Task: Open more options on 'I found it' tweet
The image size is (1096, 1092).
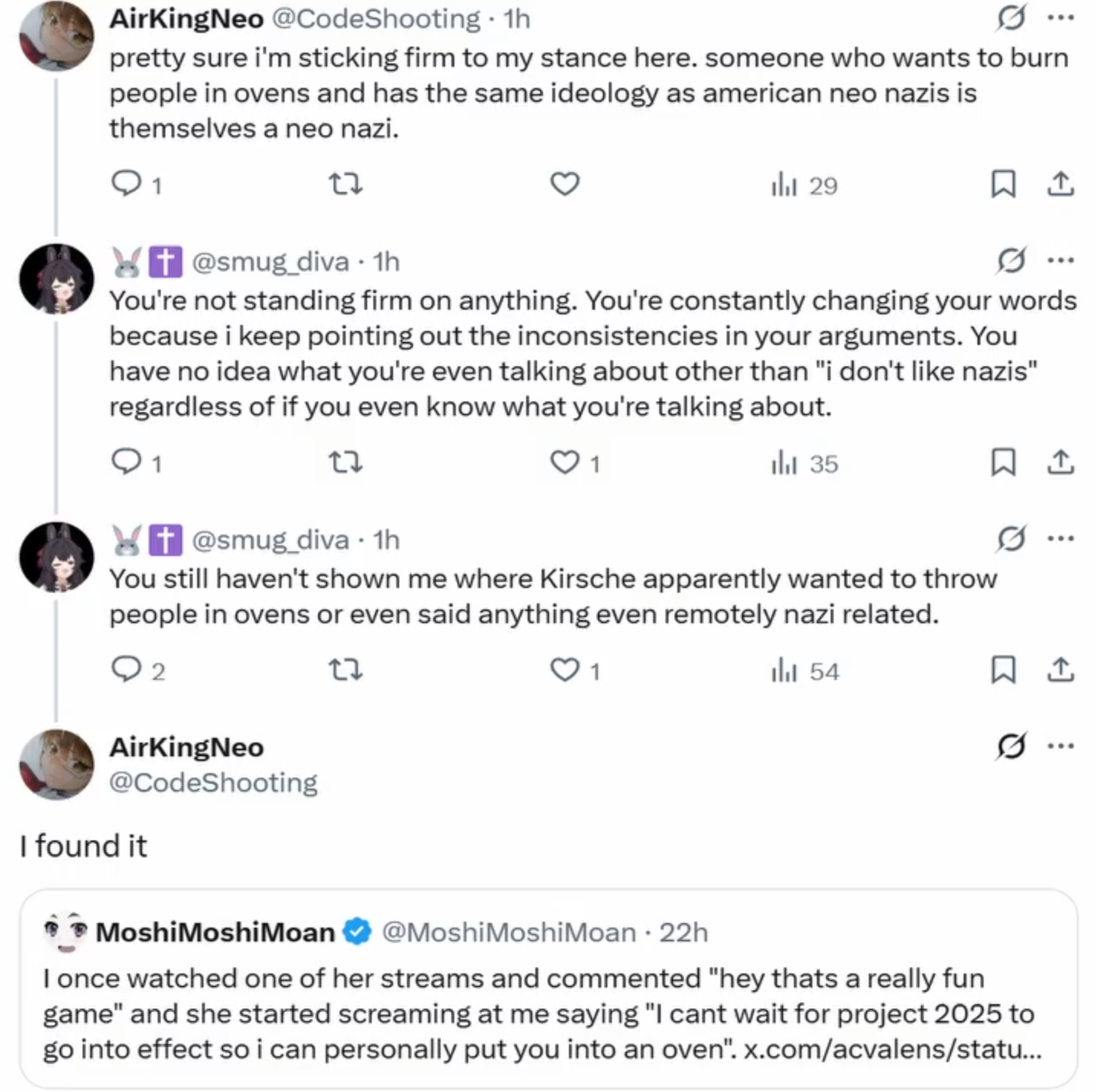Action: coord(1060,746)
